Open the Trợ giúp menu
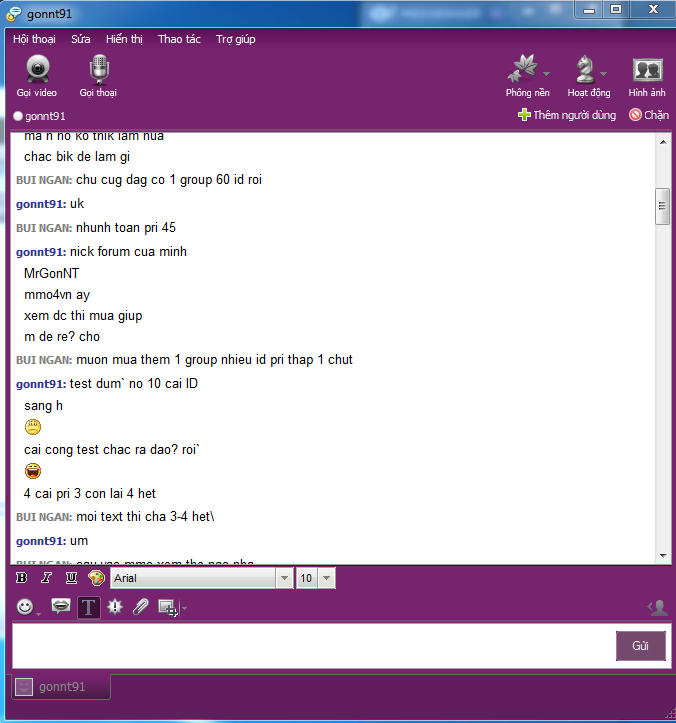The width and height of the screenshot is (676, 723). click(236, 39)
